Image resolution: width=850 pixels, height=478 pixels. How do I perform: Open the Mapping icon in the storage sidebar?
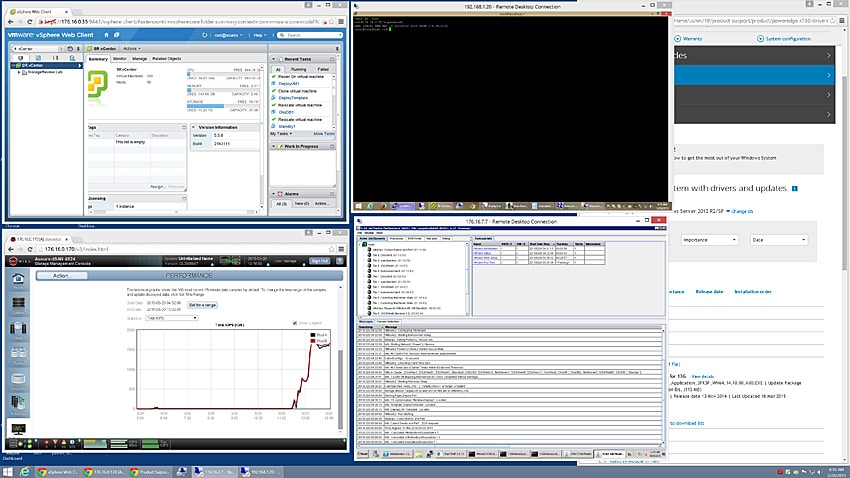[18, 403]
